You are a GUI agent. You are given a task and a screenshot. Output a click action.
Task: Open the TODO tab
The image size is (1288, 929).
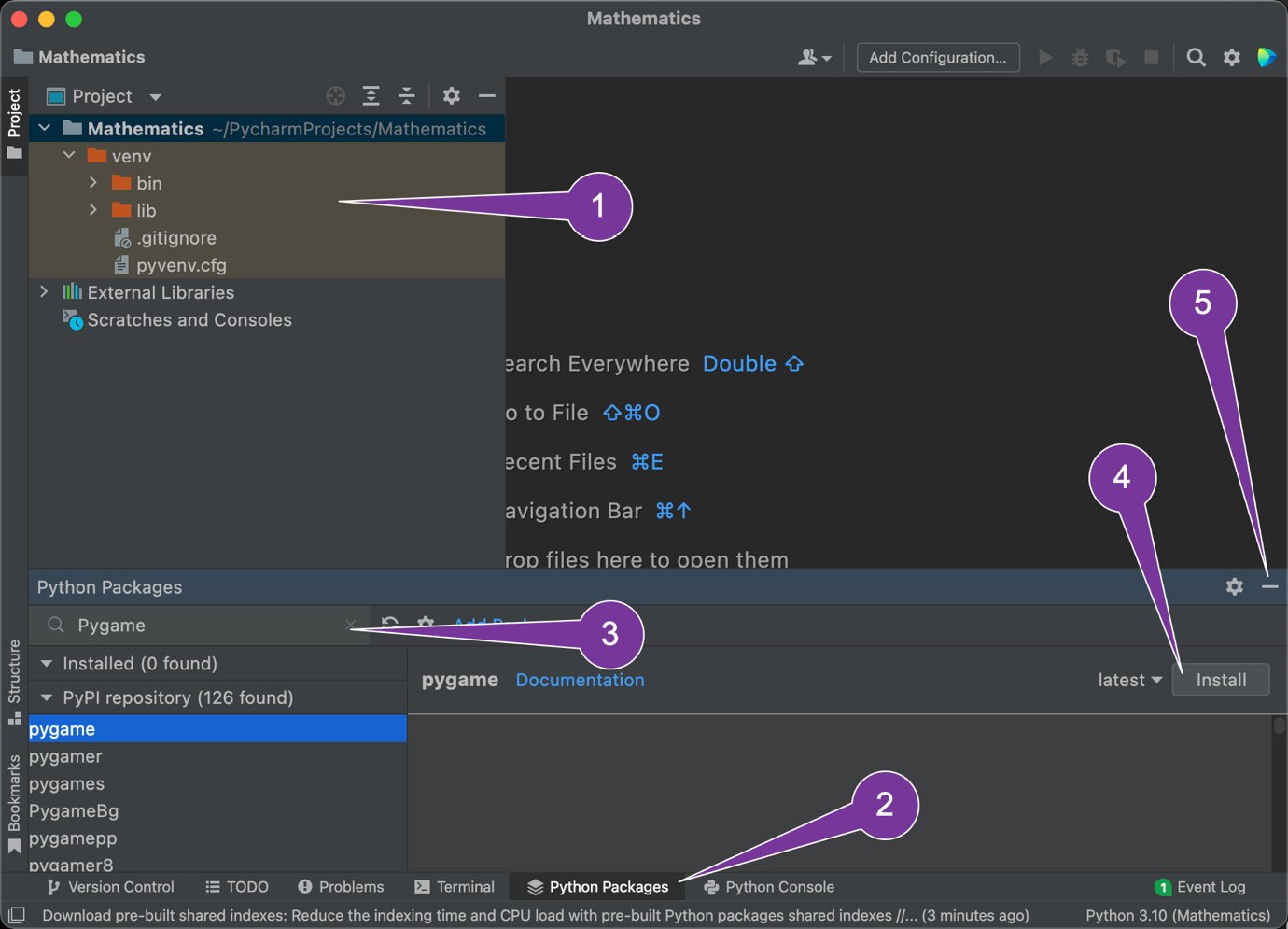[x=237, y=887]
